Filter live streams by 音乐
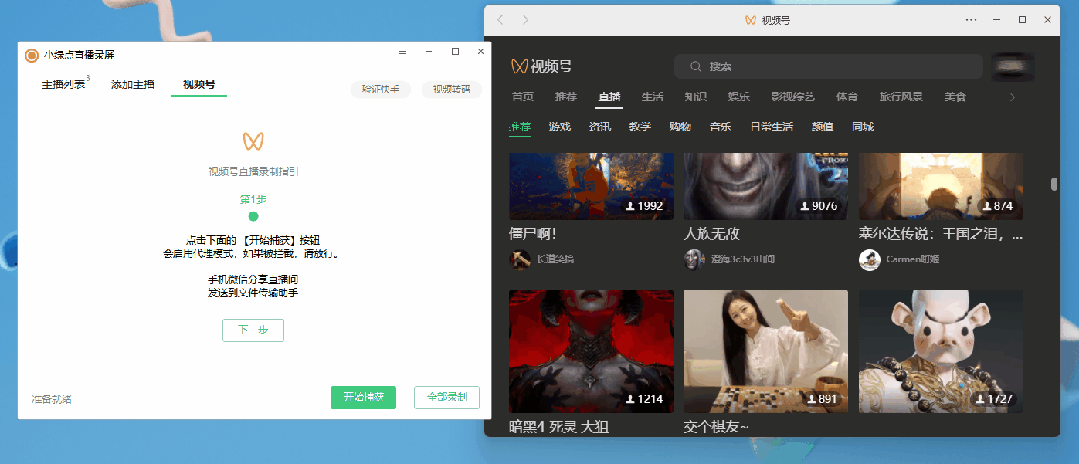This screenshot has height=464, width=1079. coord(720,127)
